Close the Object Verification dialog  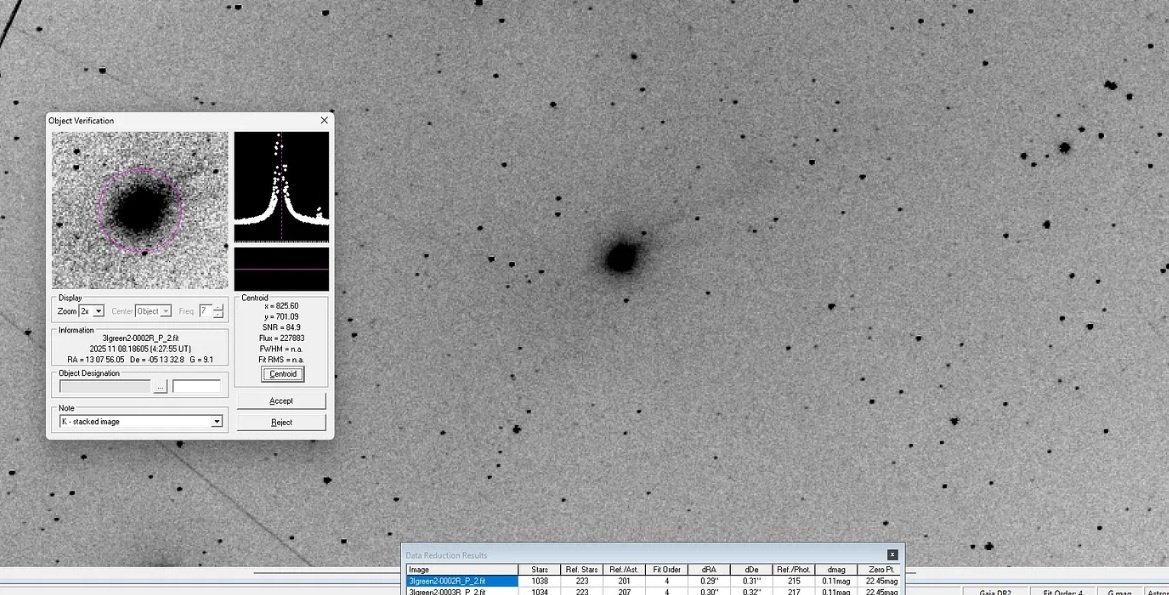tap(324, 121)
